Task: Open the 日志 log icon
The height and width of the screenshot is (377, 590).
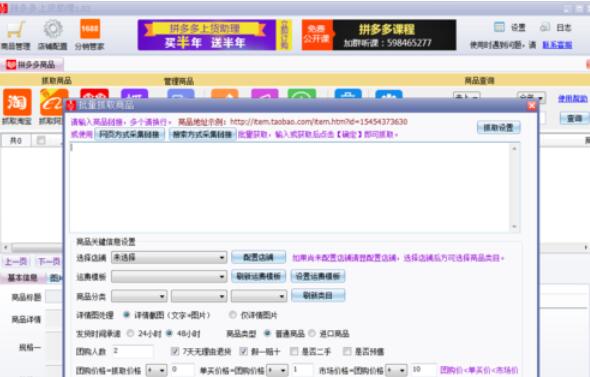Action: 556,27
